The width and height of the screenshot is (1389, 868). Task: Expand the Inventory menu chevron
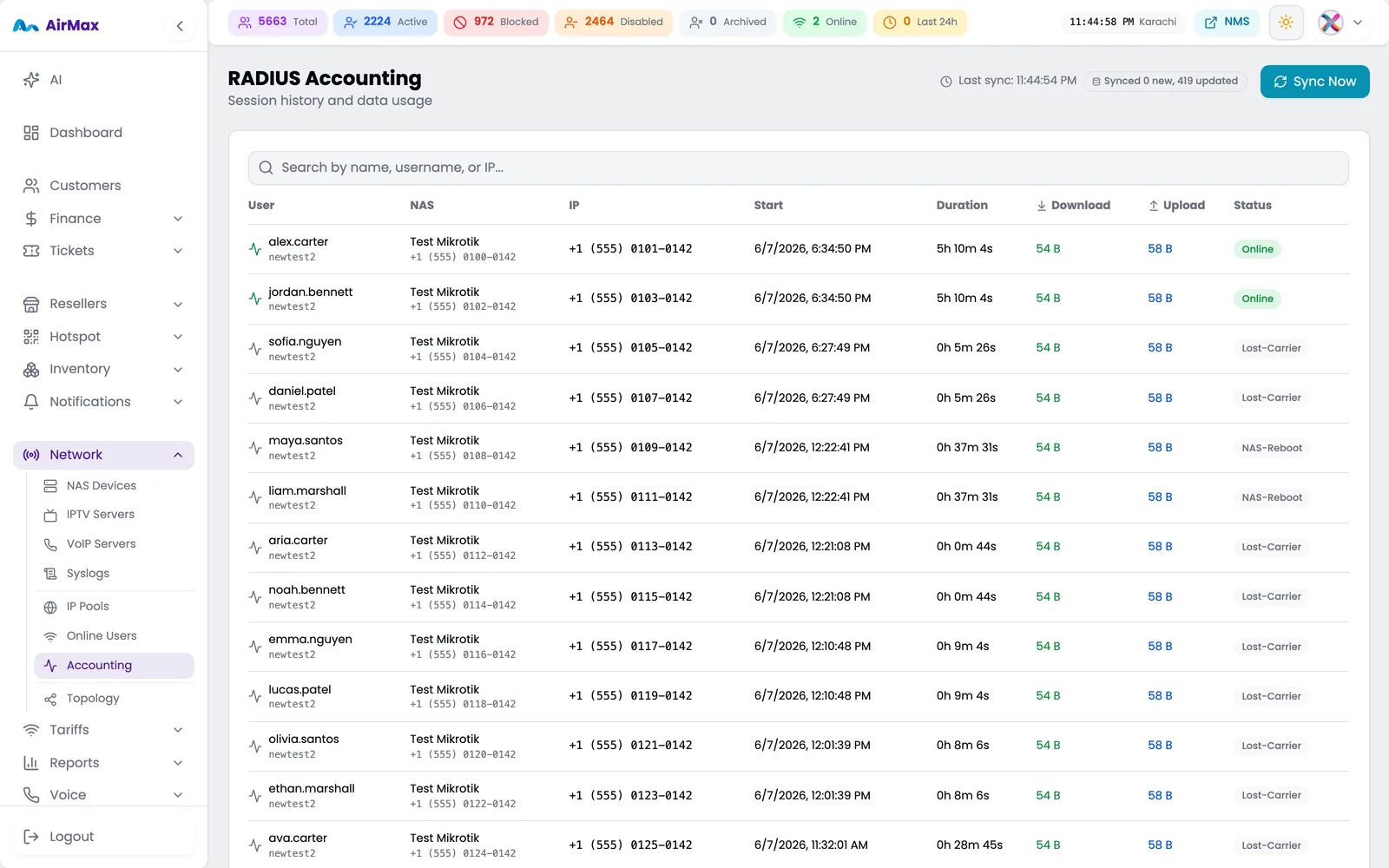click(178, 370)
